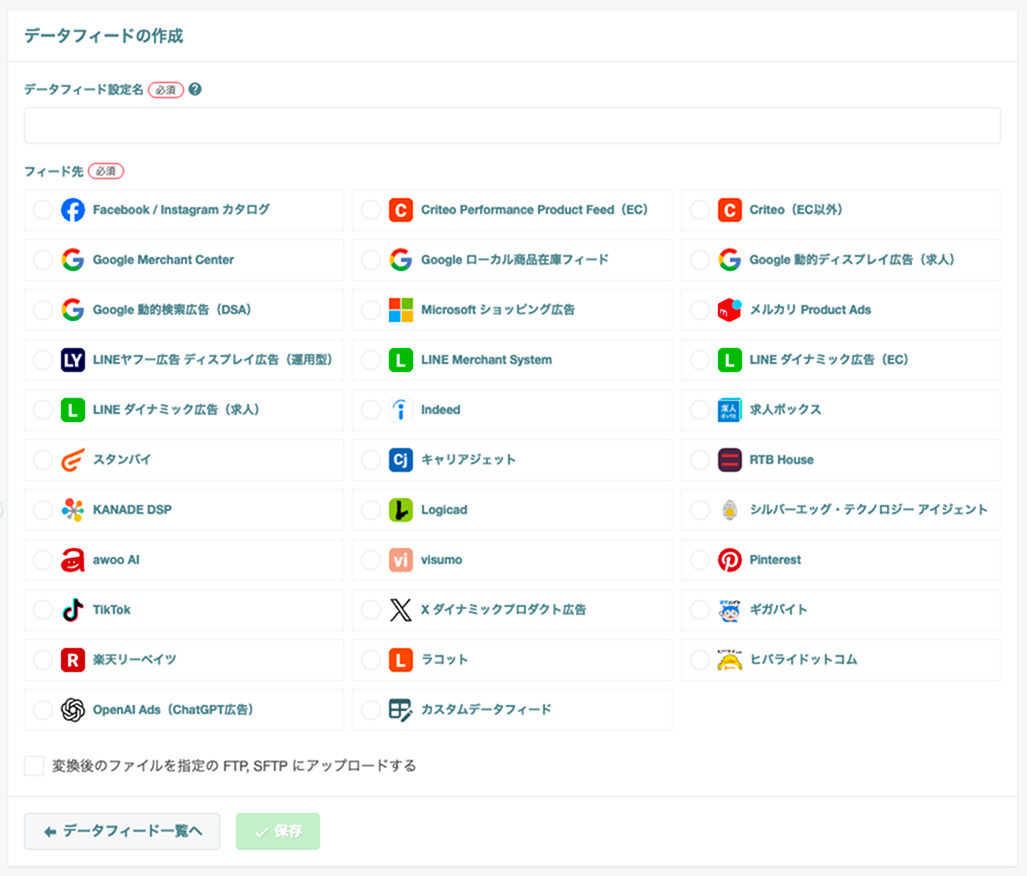Select the LINE ダイナミック広告（EC） radio
Image resolution: width=1027 pixels, height=876 pixels.
tap(700, 360)
